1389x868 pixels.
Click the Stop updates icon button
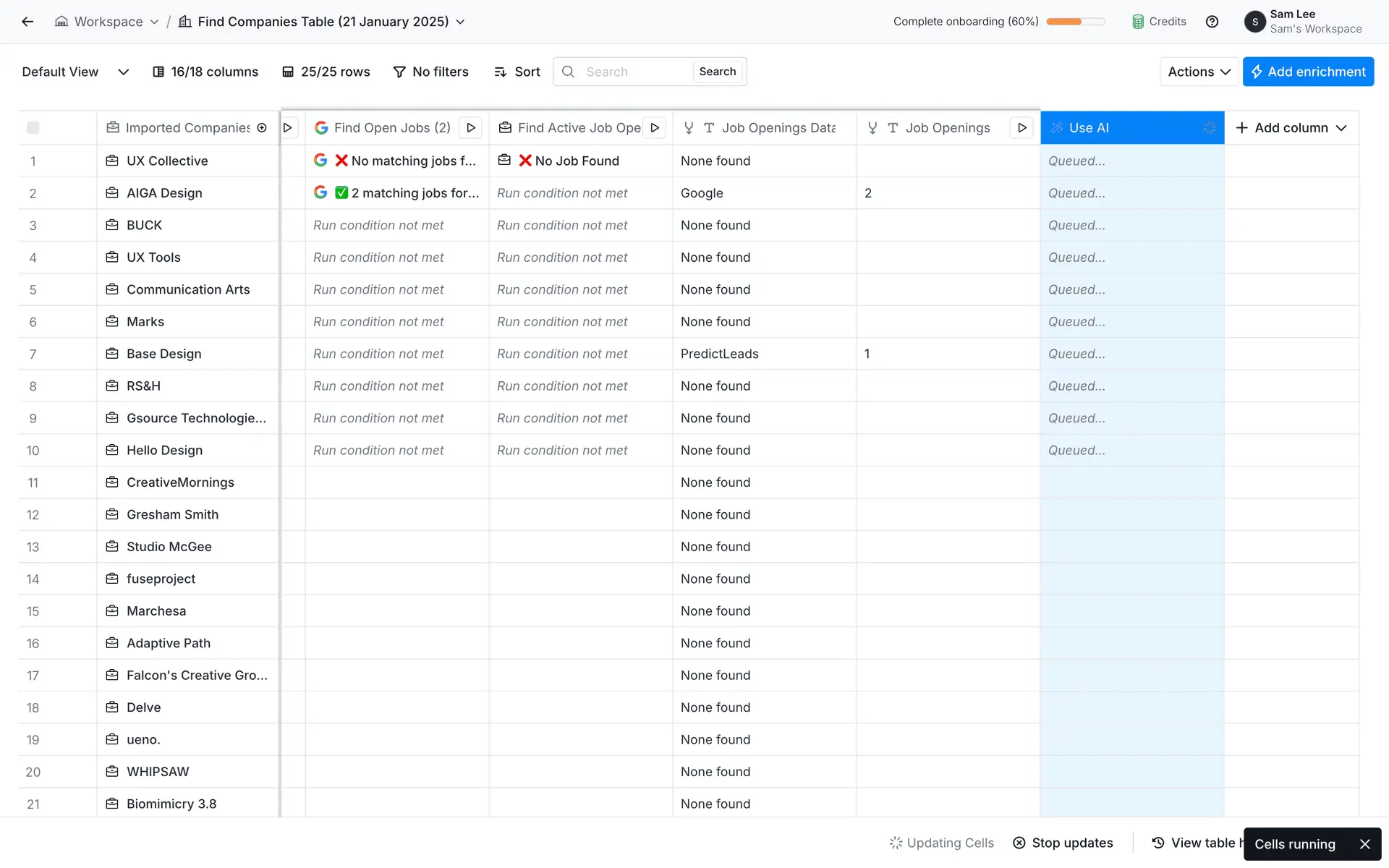1019,843
